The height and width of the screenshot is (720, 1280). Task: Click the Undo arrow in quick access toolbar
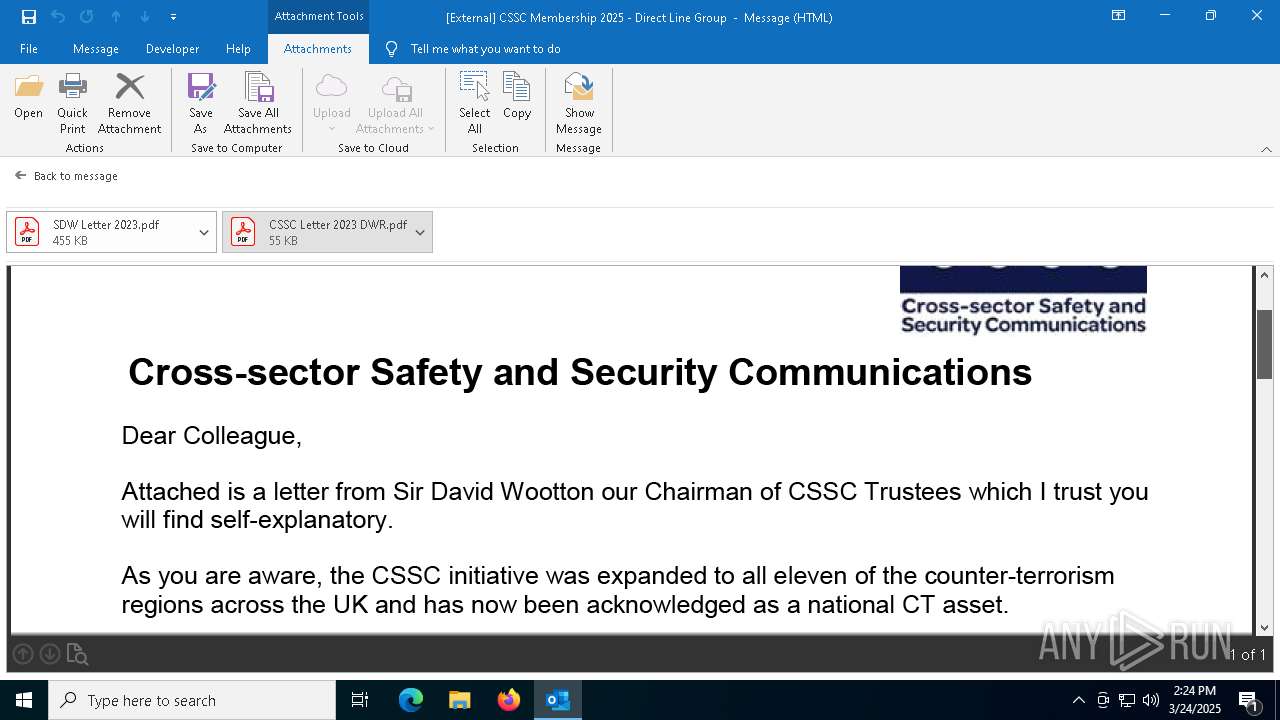[58, 17]
